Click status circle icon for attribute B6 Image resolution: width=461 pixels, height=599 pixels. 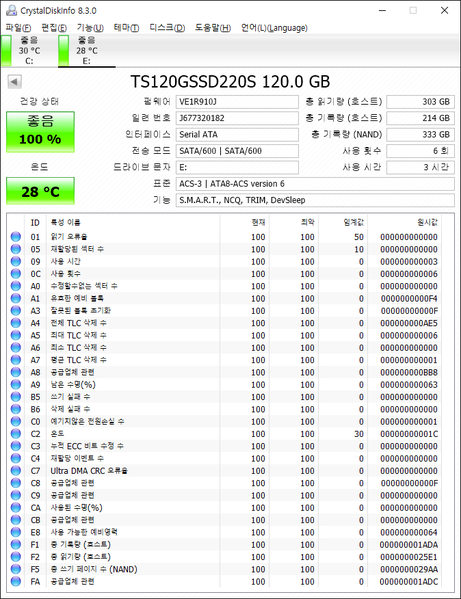click(16, 409)
